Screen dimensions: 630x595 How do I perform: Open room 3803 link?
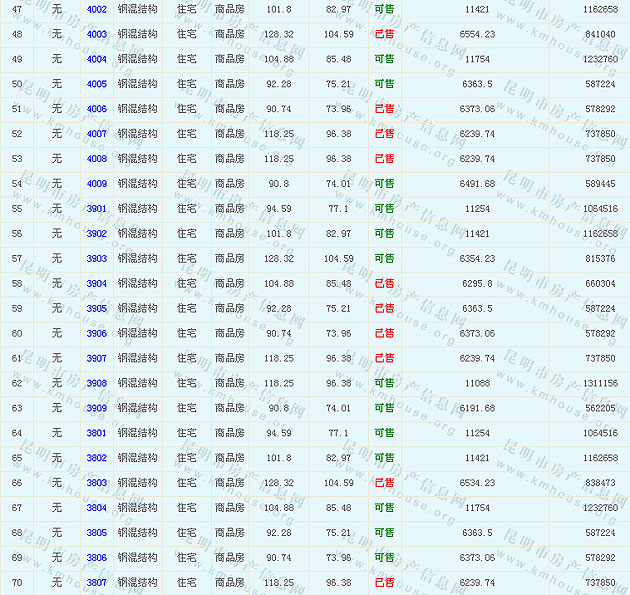tap(97, 483)
